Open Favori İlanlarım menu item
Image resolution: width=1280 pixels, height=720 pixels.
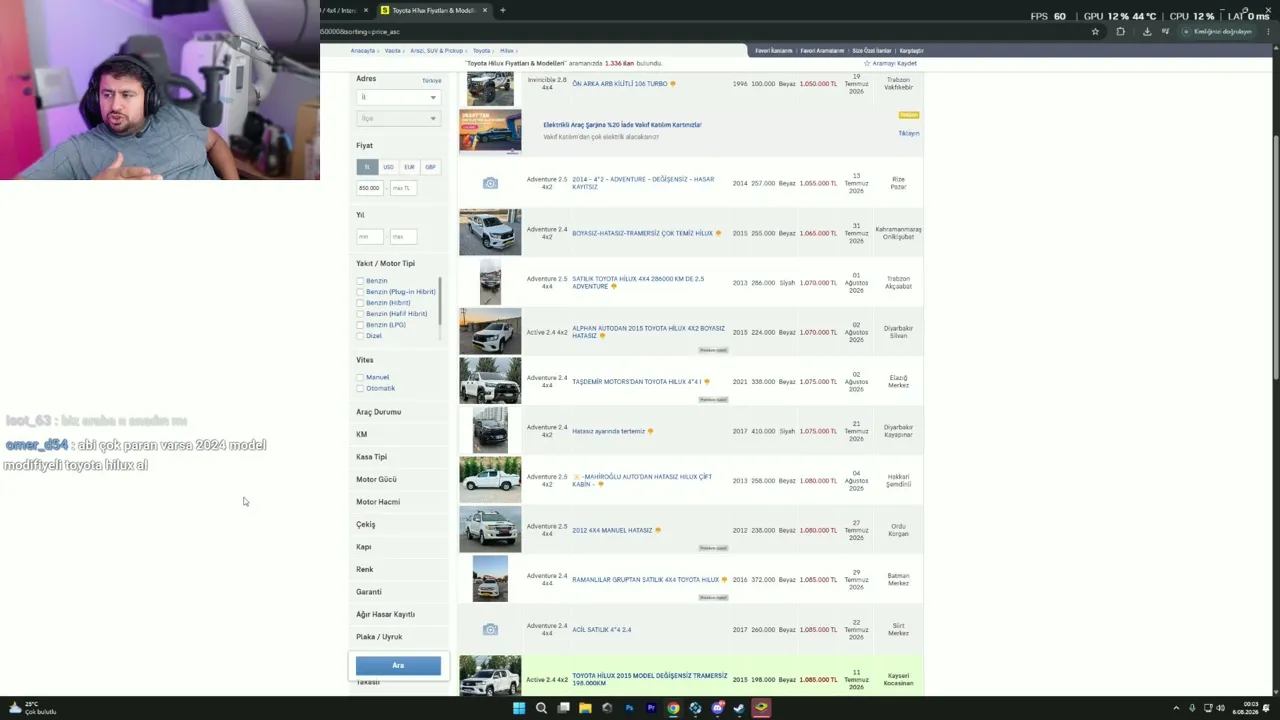pyautogui.click(x=774, y=51)
